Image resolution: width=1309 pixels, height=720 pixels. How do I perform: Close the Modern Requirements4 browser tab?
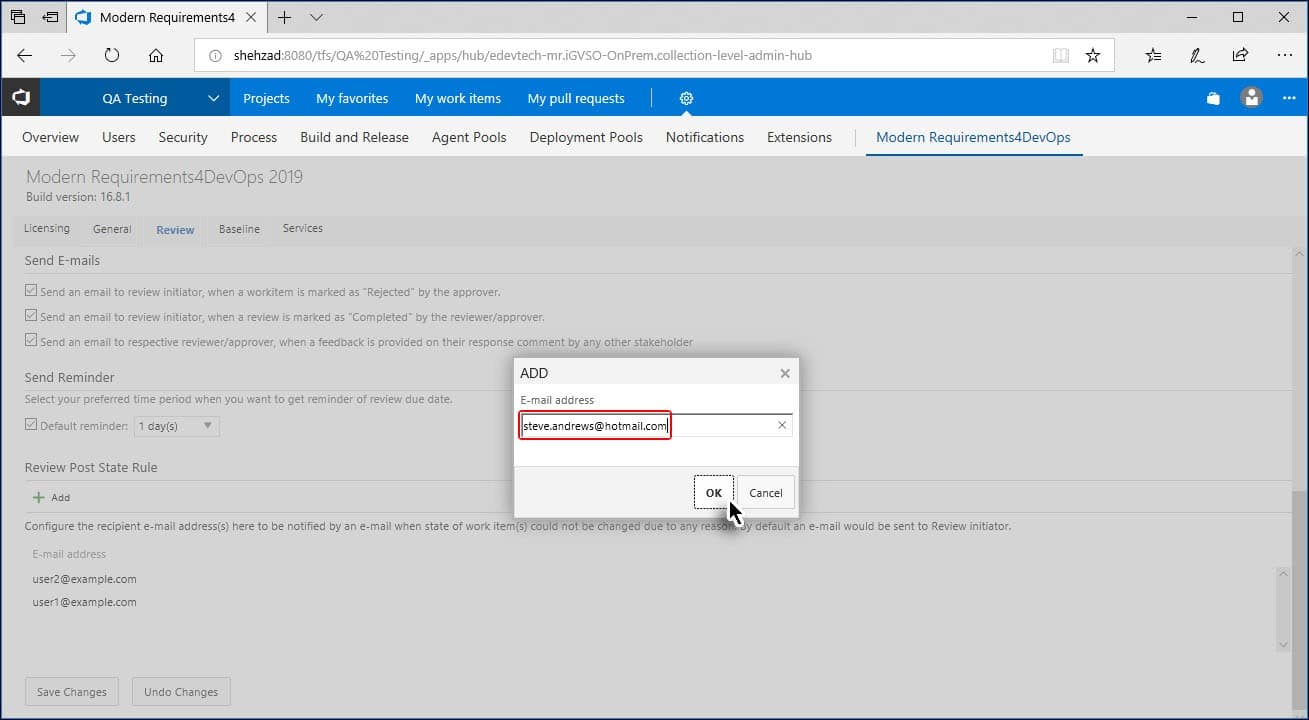(x=252, y=17)
